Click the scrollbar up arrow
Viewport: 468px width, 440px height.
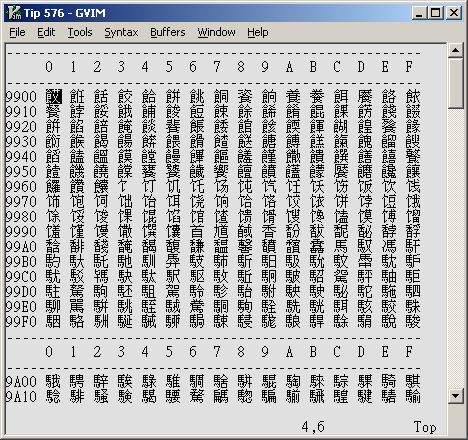pyautogui.click(x=455, y=50)
